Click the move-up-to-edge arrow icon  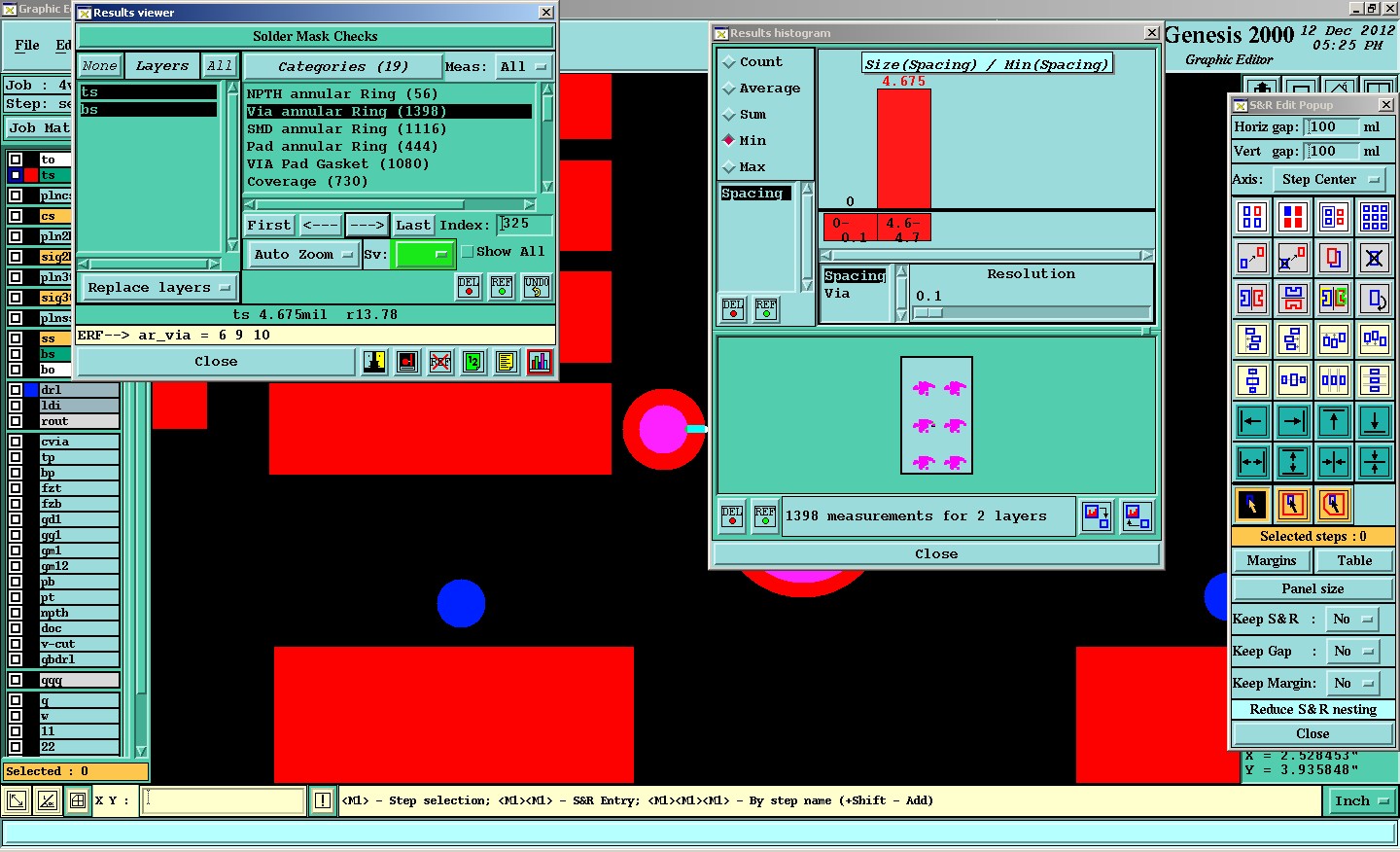tap(1334, 421)
